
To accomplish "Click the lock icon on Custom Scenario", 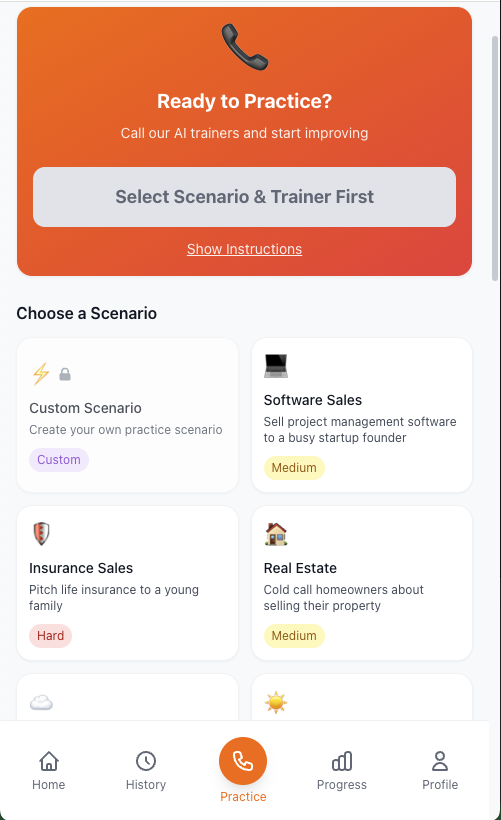I will click(x=65, y=374).
